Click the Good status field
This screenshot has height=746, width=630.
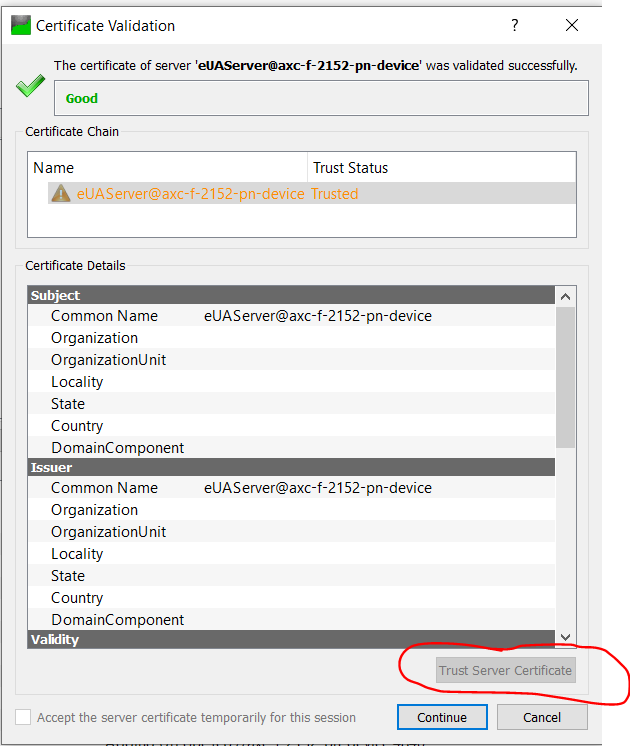[320, 98]
